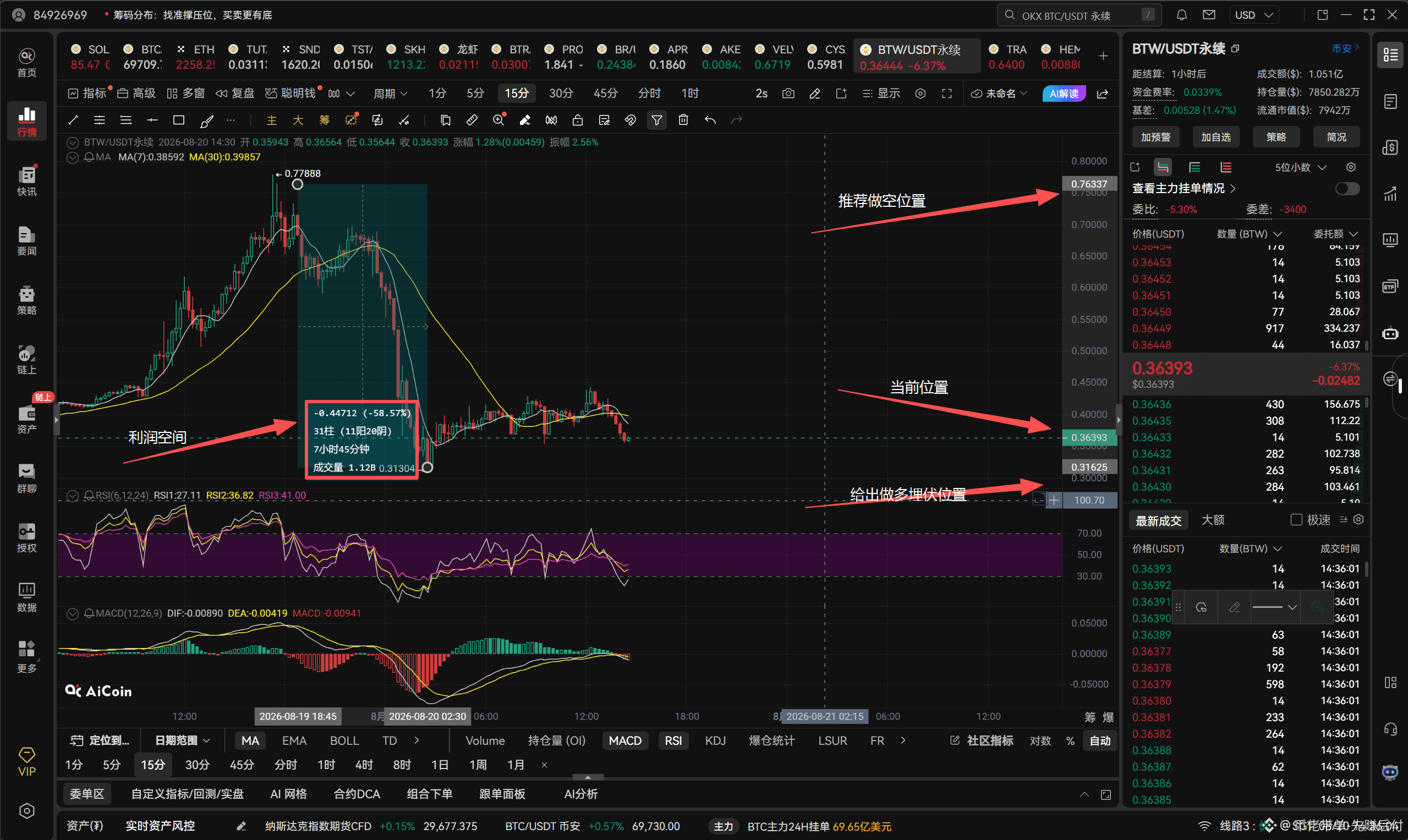The image size is (1408, 840).
Task: Open the USD currency dropdown
Action: point(1253,15)
